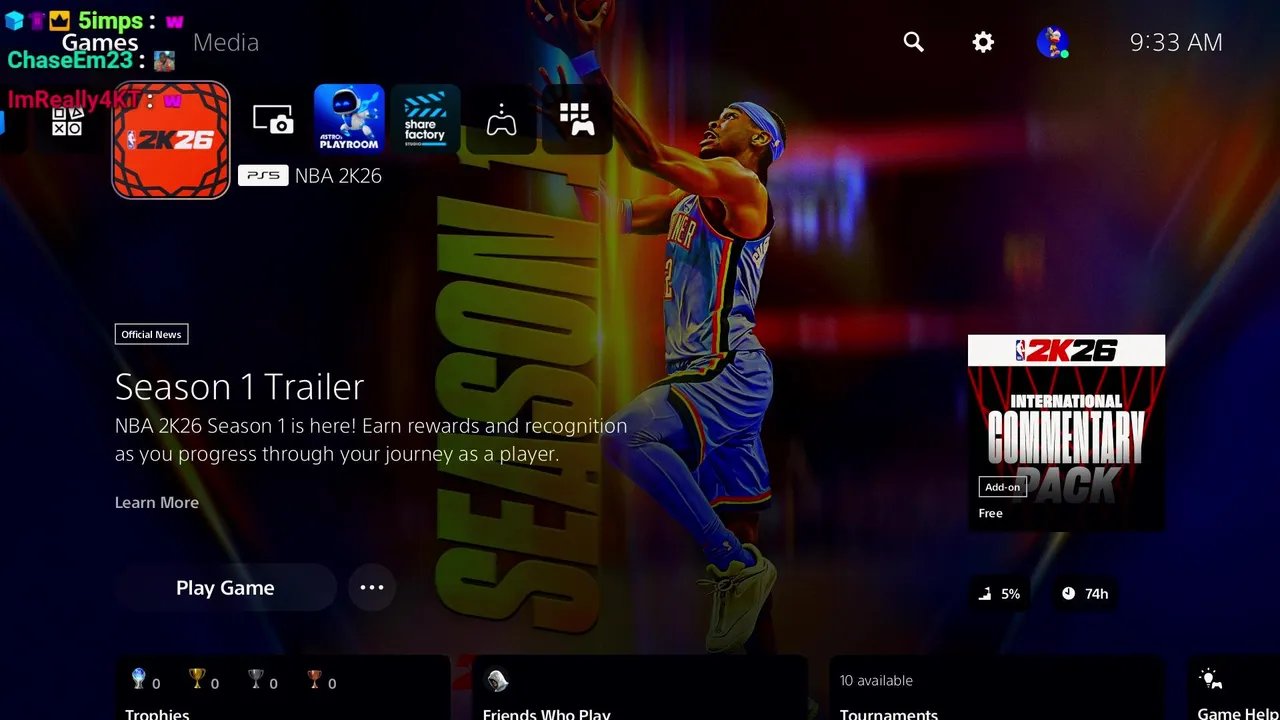
Task: Click the ChaseEm23 chat username
Action: coord(70,60)
